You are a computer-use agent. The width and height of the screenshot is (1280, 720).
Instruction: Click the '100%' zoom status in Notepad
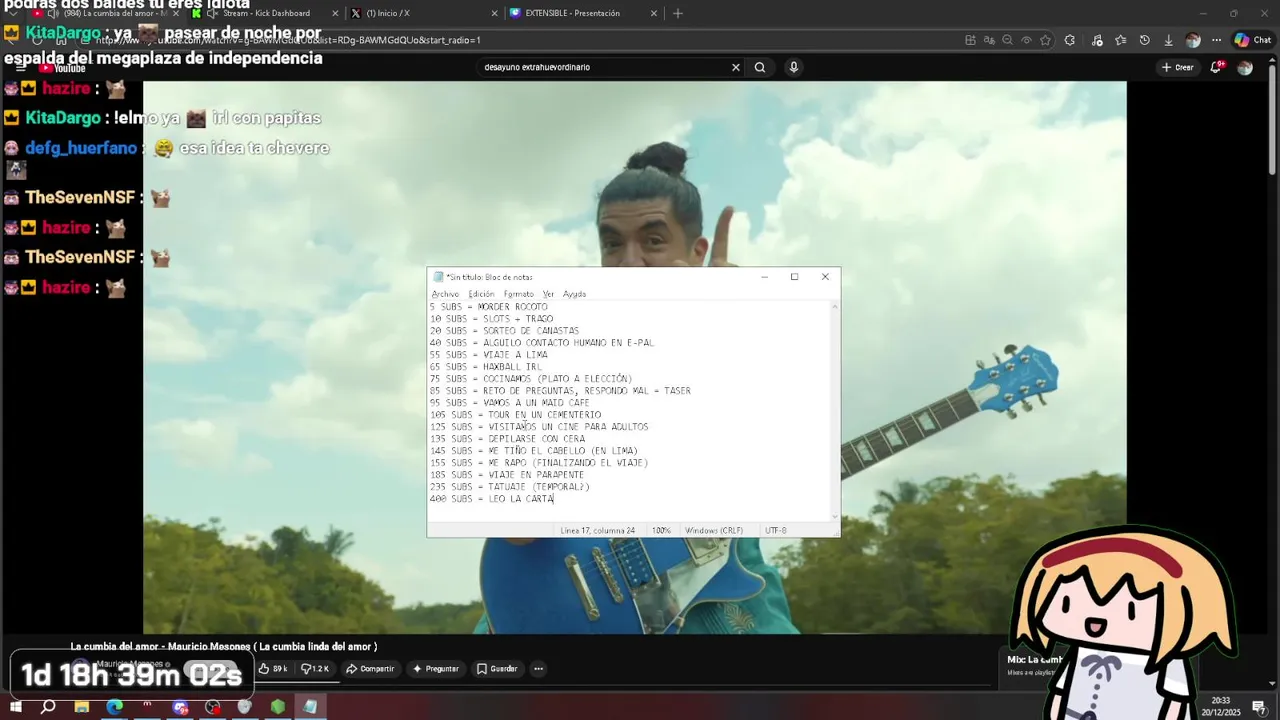pyautogui.click(x=661, y=530)
